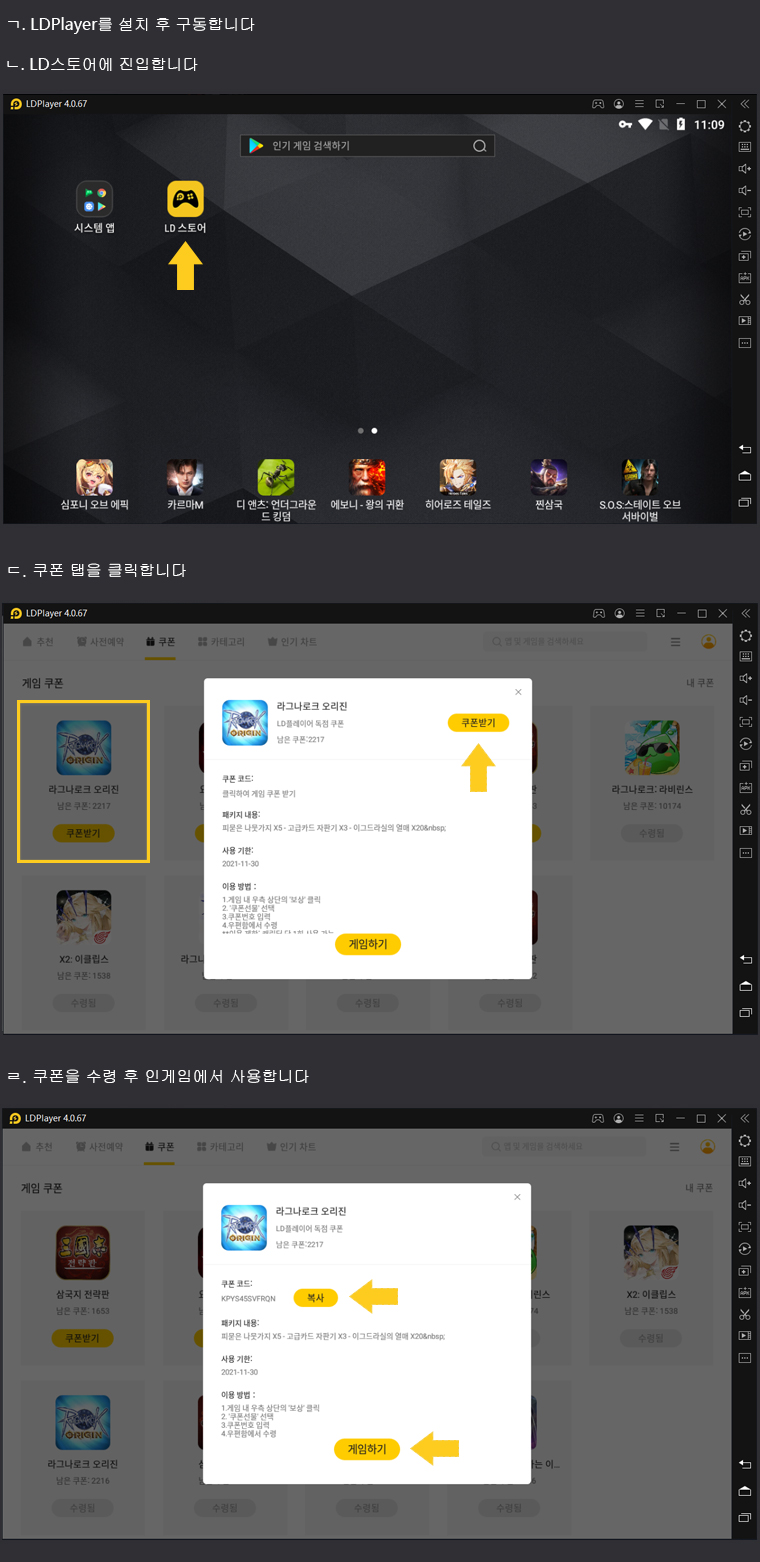Select 쿠폰 tab in step ㄷ window

pos(160,642)
